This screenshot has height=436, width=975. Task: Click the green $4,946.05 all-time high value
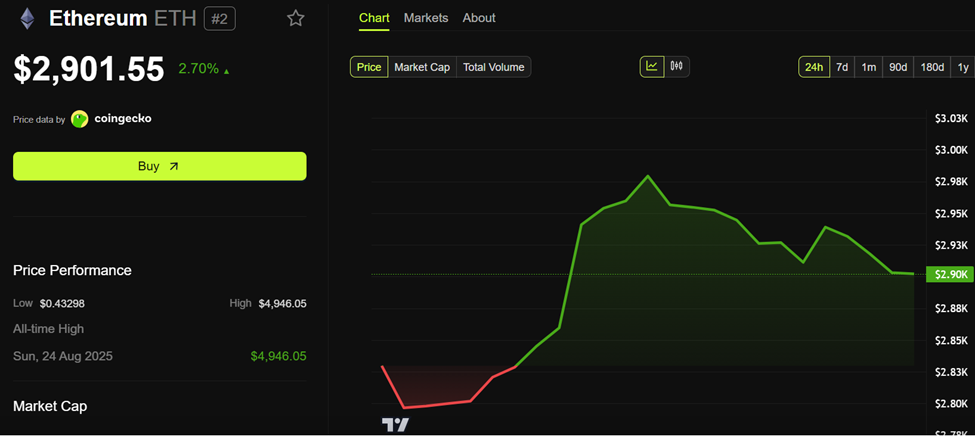pos(279,356)
